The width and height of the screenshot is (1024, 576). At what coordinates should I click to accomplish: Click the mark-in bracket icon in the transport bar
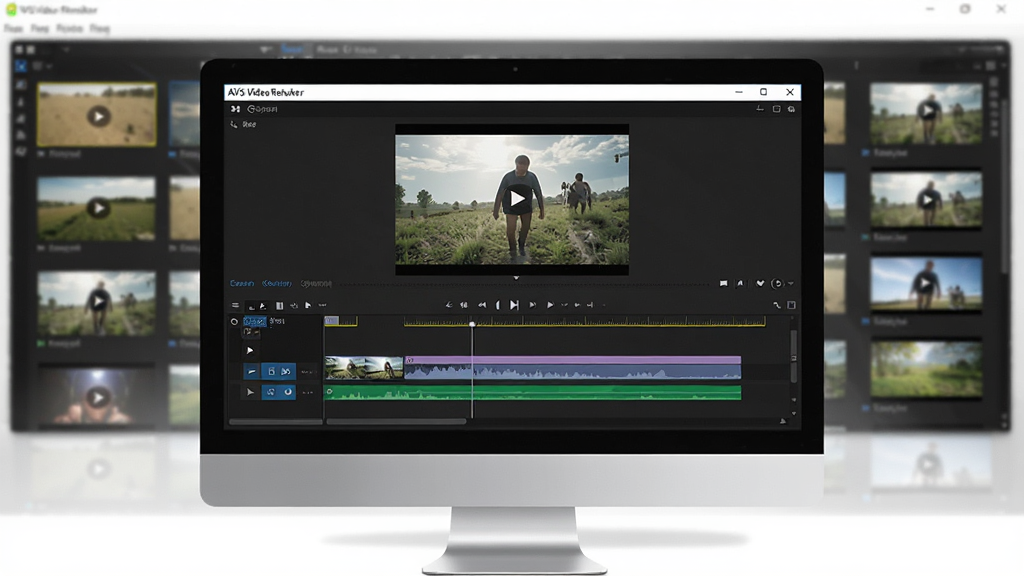pos(498,305)
